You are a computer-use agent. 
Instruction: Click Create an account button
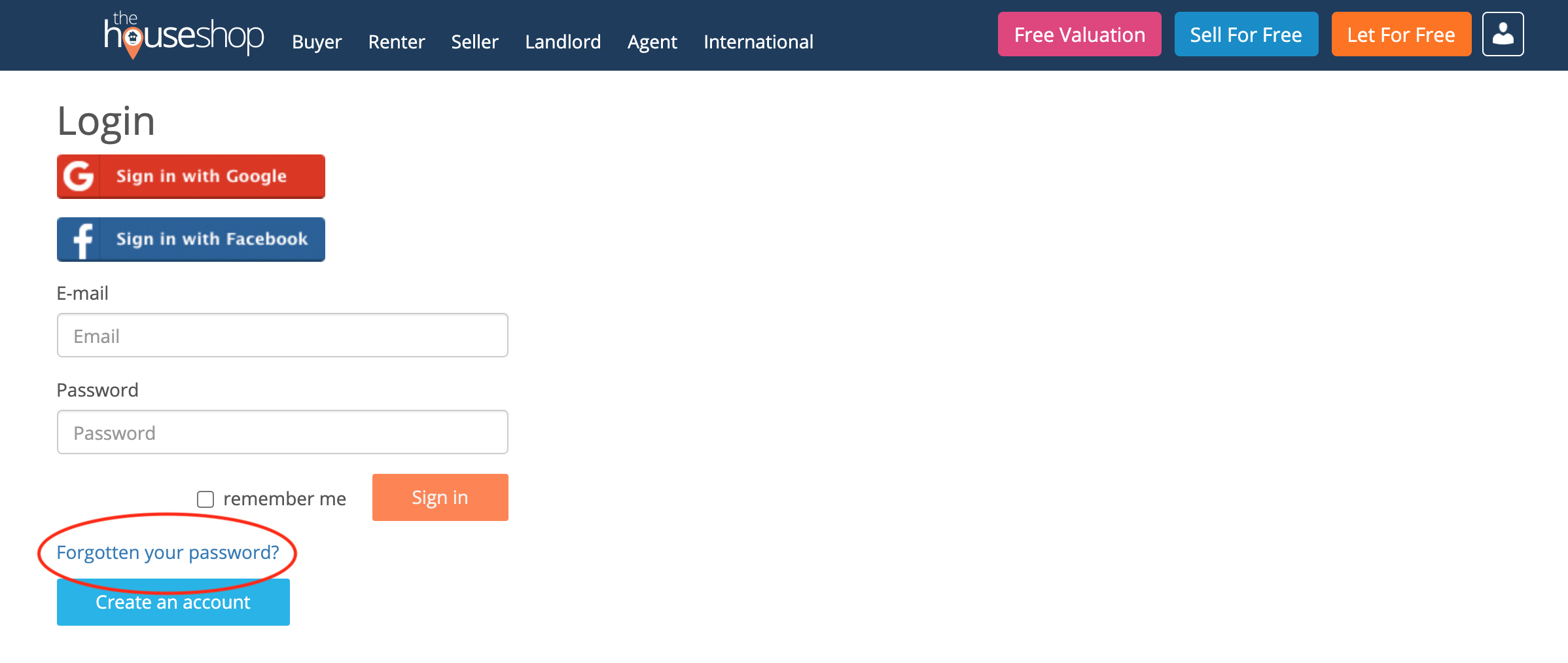click(173, 602)
